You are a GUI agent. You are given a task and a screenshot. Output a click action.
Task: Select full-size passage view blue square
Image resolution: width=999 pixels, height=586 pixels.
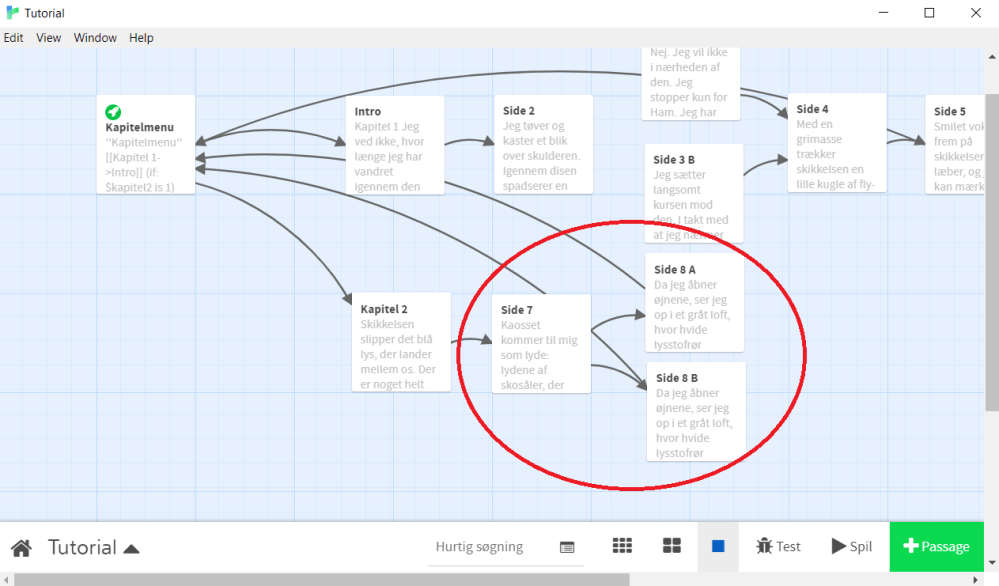(718, 546)
